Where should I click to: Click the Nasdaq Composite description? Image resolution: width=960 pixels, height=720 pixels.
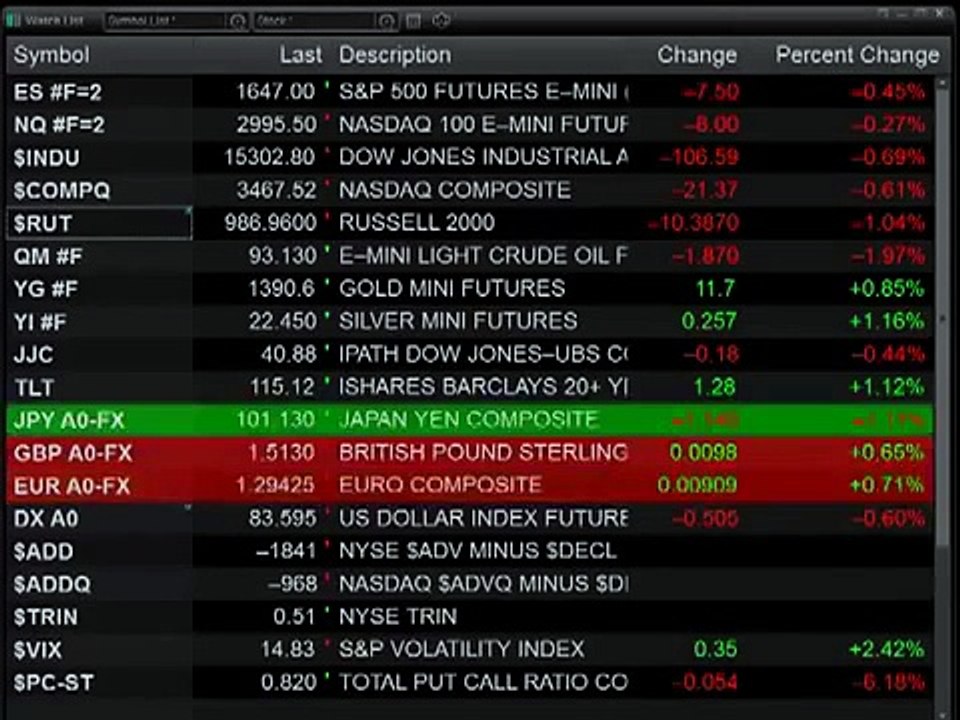click(x=455, y=190)
